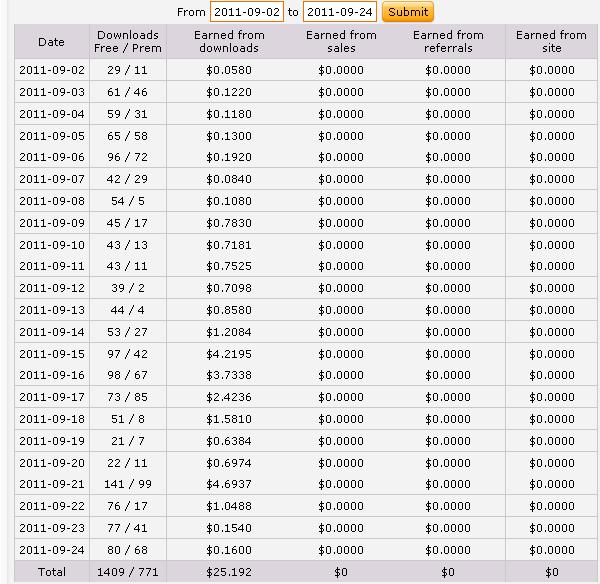Select date cell 2011-09-07

[x=52, y=179]
